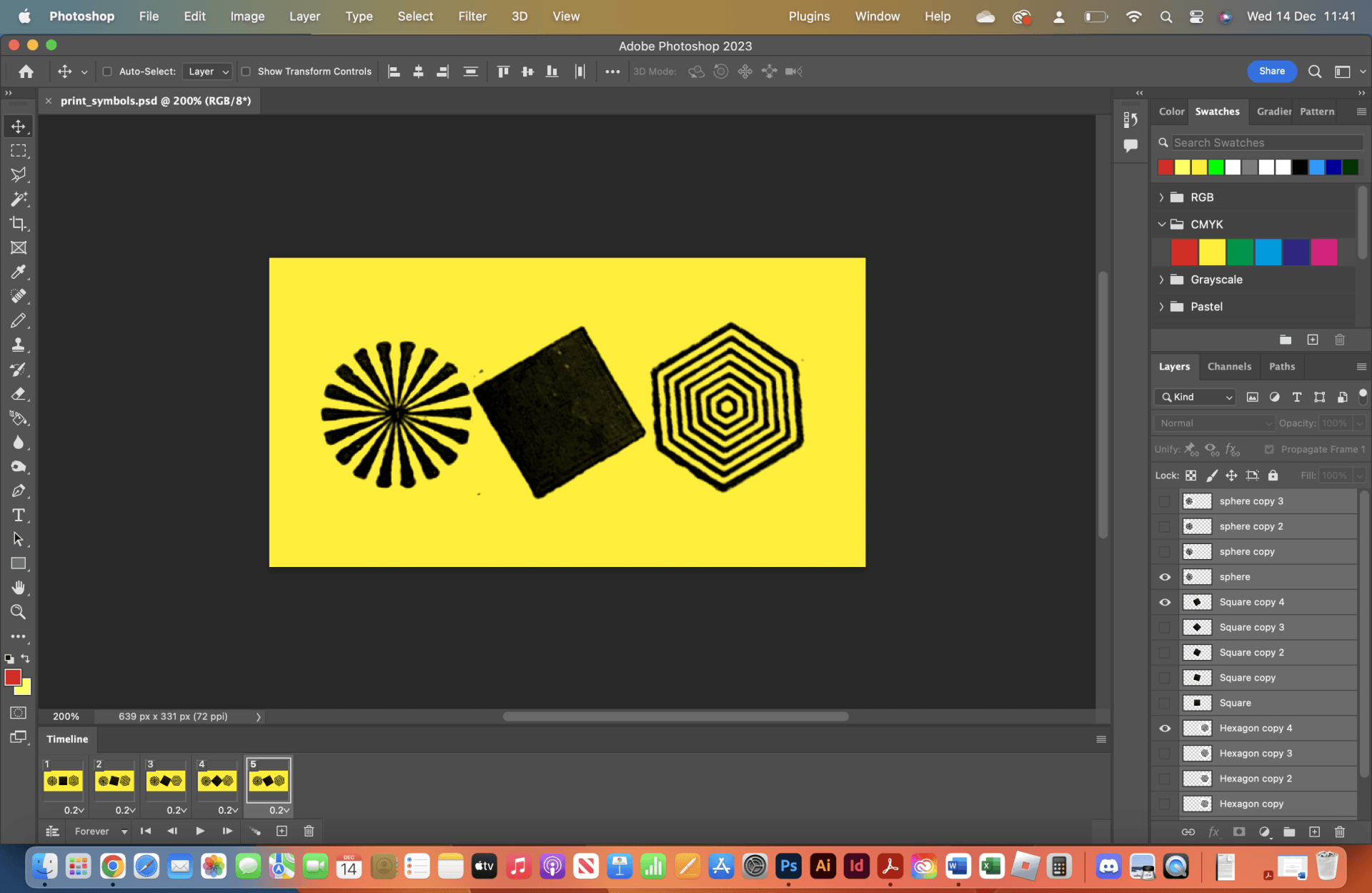Duplicate selected frame in Timeline
Screen dimensions: 1372x893
[282, 831]
